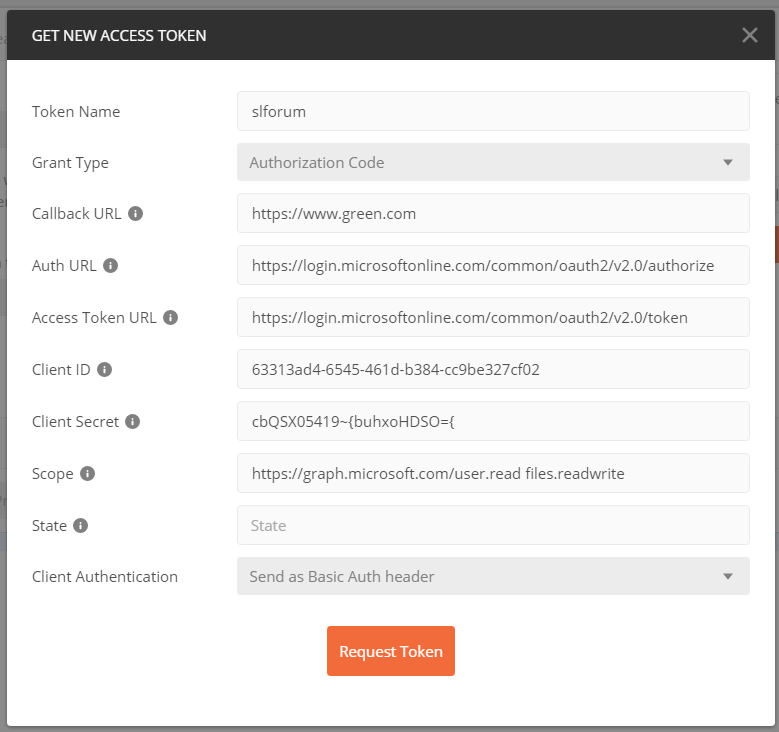The width and height of the screenshot is (779, 732).
Task: Click the Callback URL info icon
Action: (x=135, y=214)
